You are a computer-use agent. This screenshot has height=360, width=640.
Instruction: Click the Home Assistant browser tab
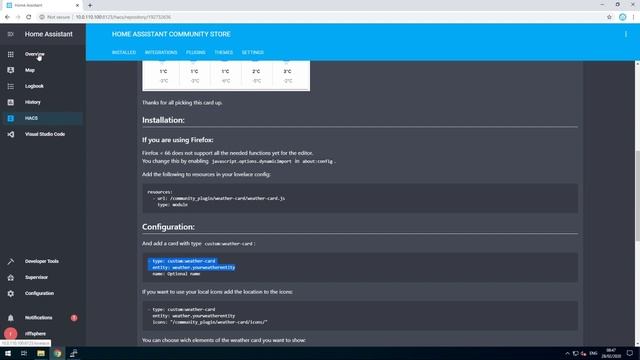tap(41, 5)
